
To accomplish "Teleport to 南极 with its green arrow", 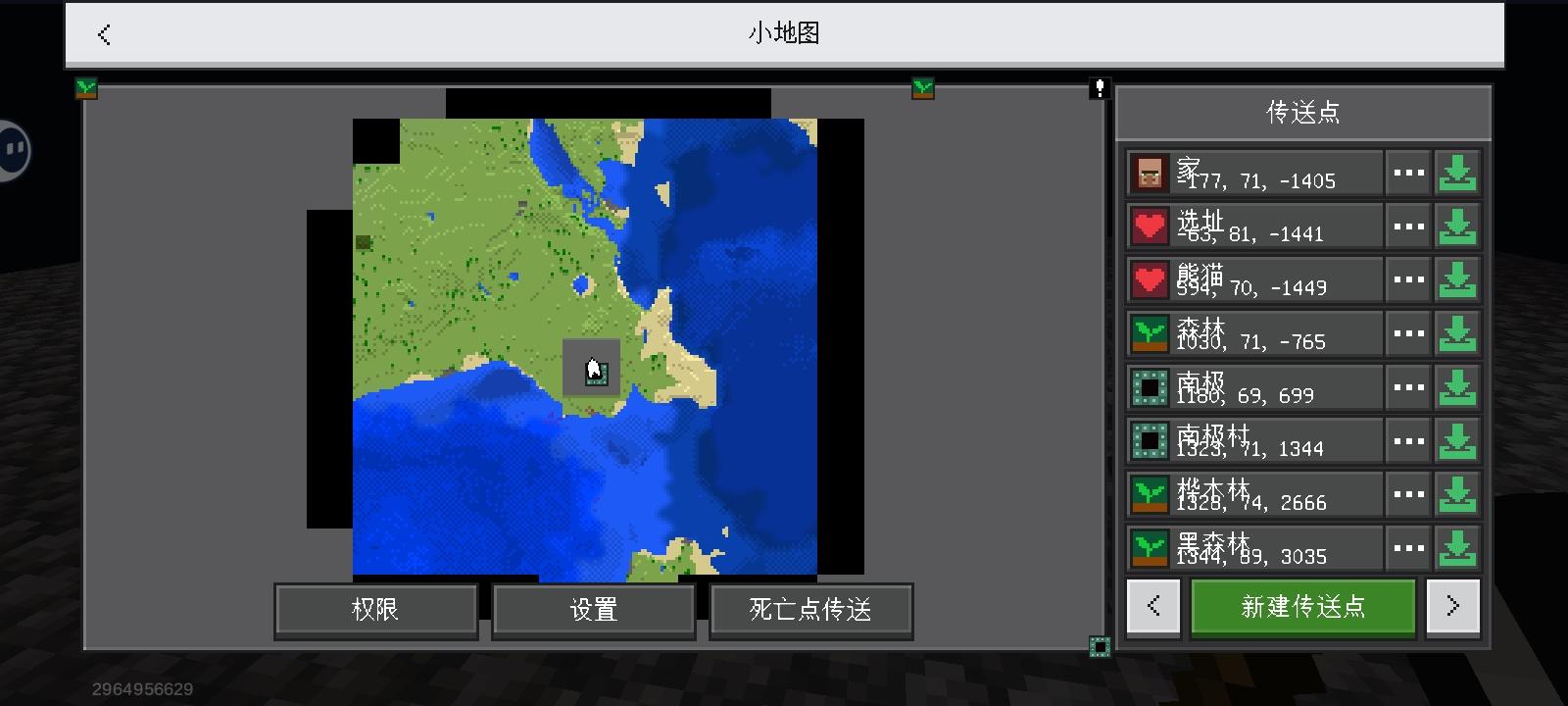I will 1457,387.
